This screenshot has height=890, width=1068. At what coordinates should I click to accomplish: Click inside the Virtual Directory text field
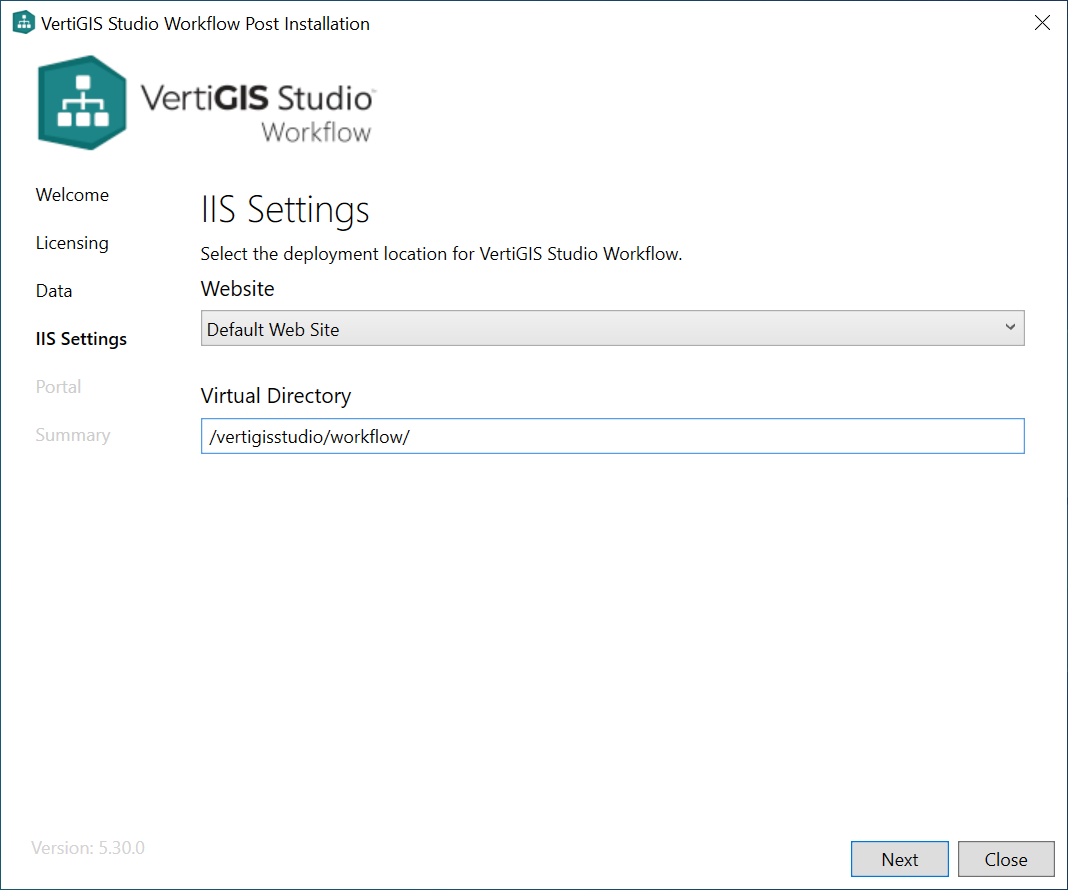612,436
